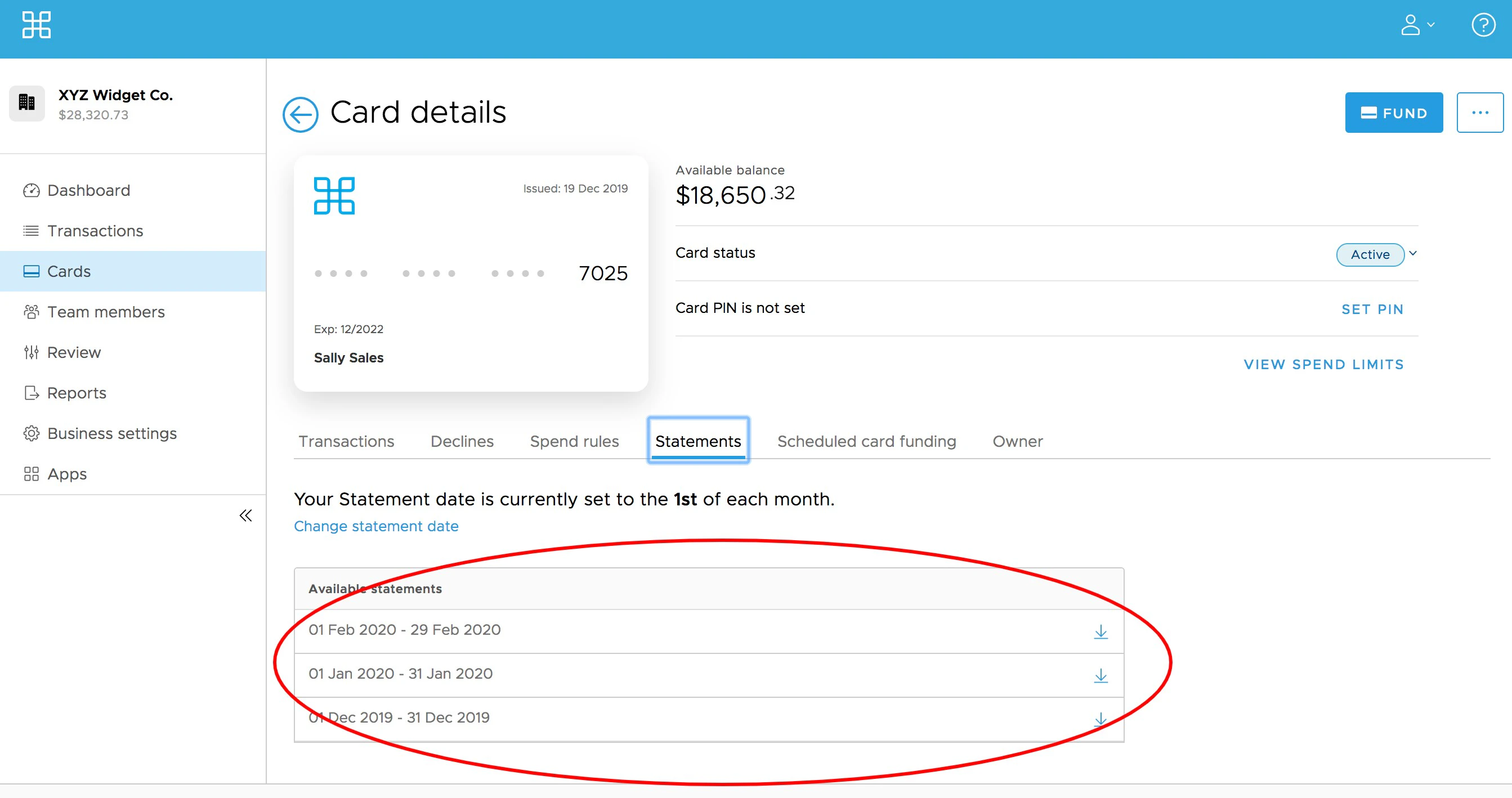Image resolution: width=1512 pixels, height=798 pixels.
Task: Download the Dec 2019 statement
Action: tap(1101, 719)
